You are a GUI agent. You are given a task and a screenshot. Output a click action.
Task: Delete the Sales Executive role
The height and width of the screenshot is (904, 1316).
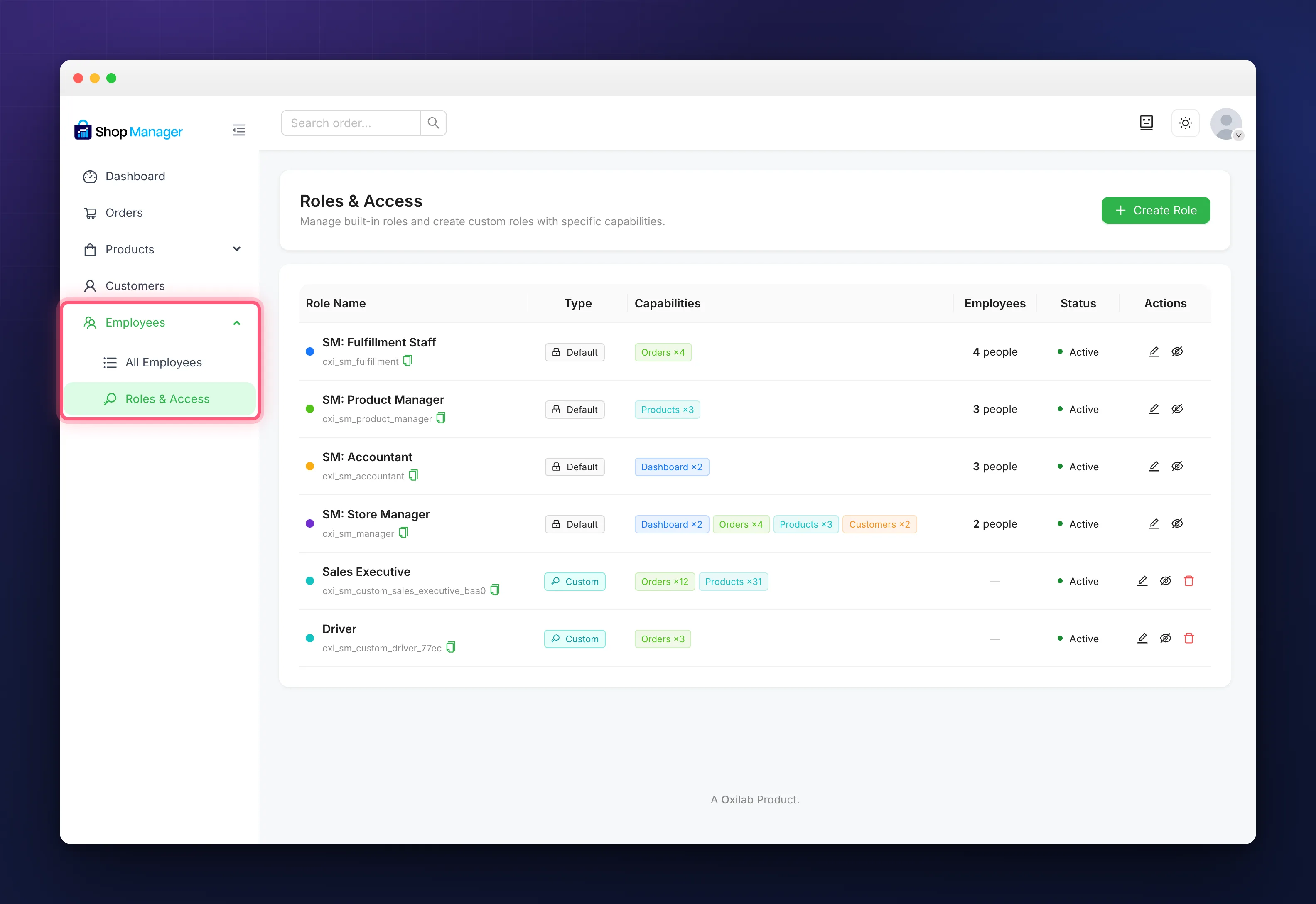[1188, 581]
